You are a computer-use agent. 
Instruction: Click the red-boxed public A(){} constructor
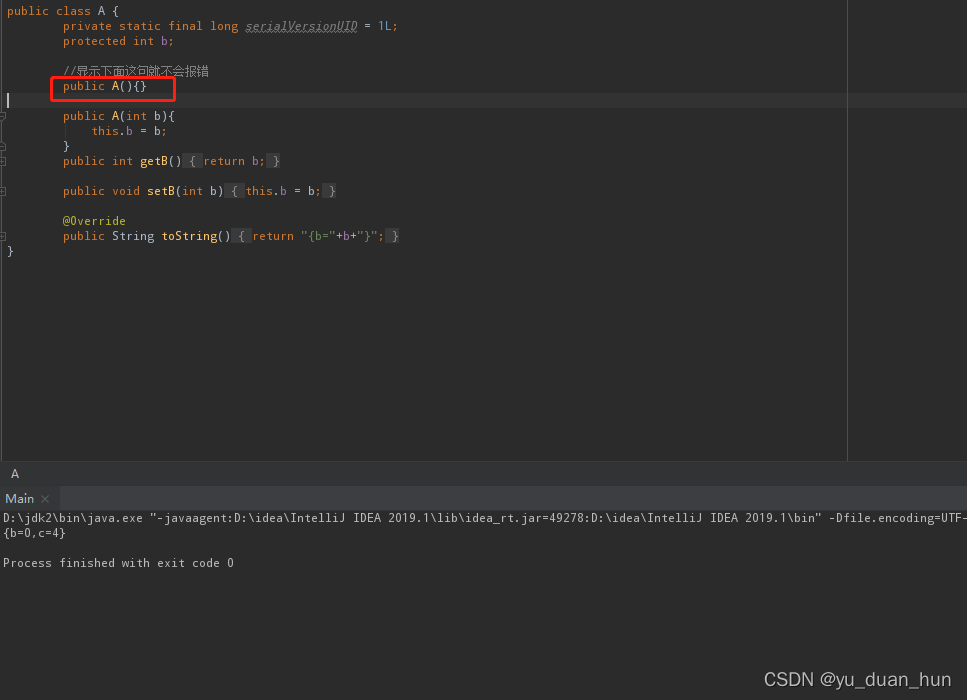(103, 86)
